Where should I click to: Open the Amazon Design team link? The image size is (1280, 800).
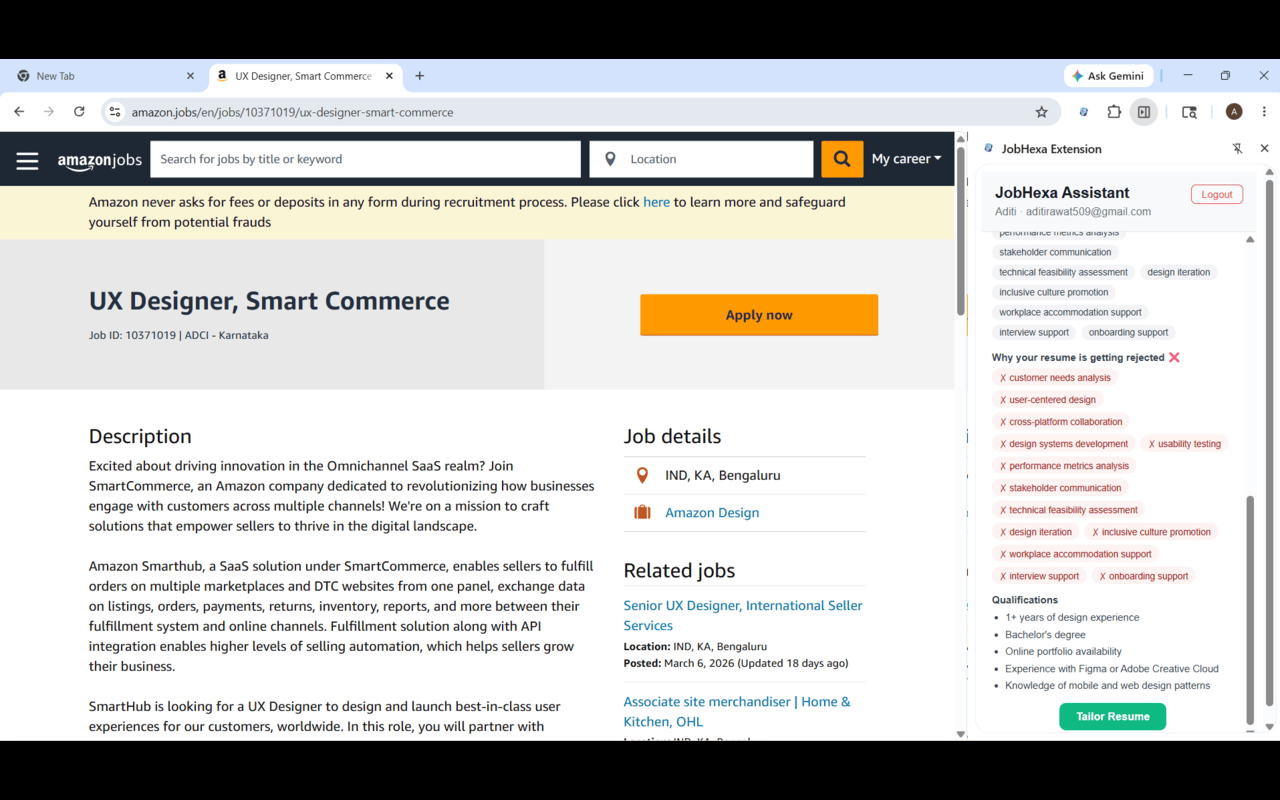point(712,513)
